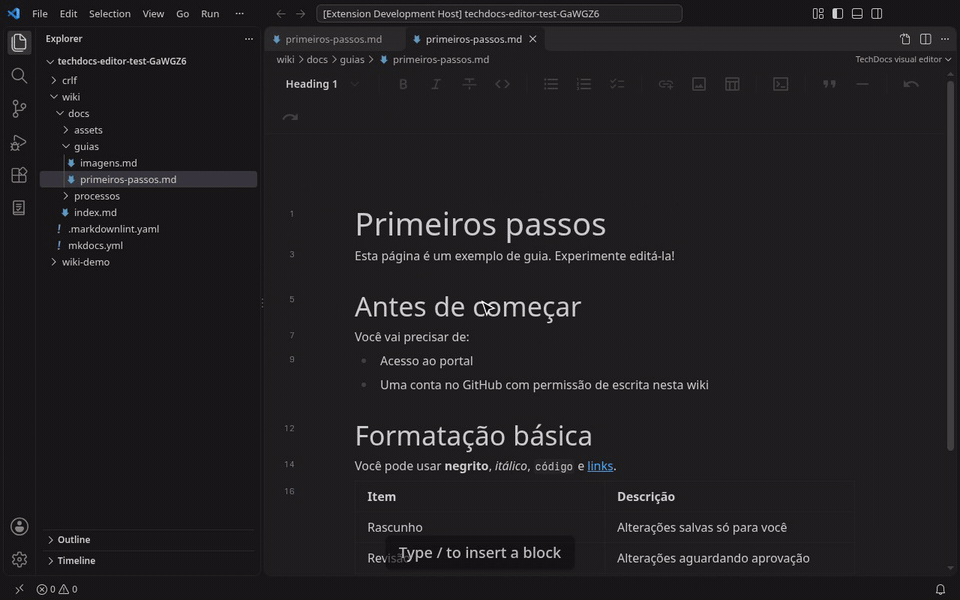
Task: Show hidden menu bar items ellipsis
Action: (239, 13)
